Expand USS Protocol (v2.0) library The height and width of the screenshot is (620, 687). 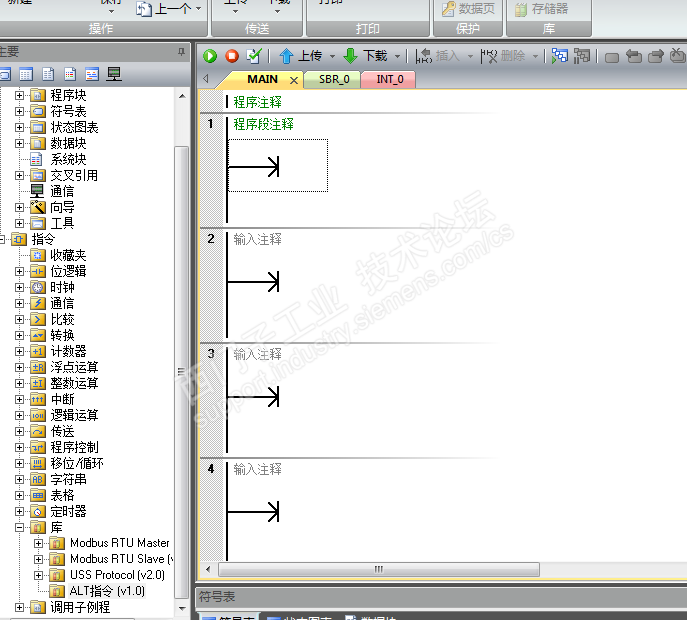[39, 575]
